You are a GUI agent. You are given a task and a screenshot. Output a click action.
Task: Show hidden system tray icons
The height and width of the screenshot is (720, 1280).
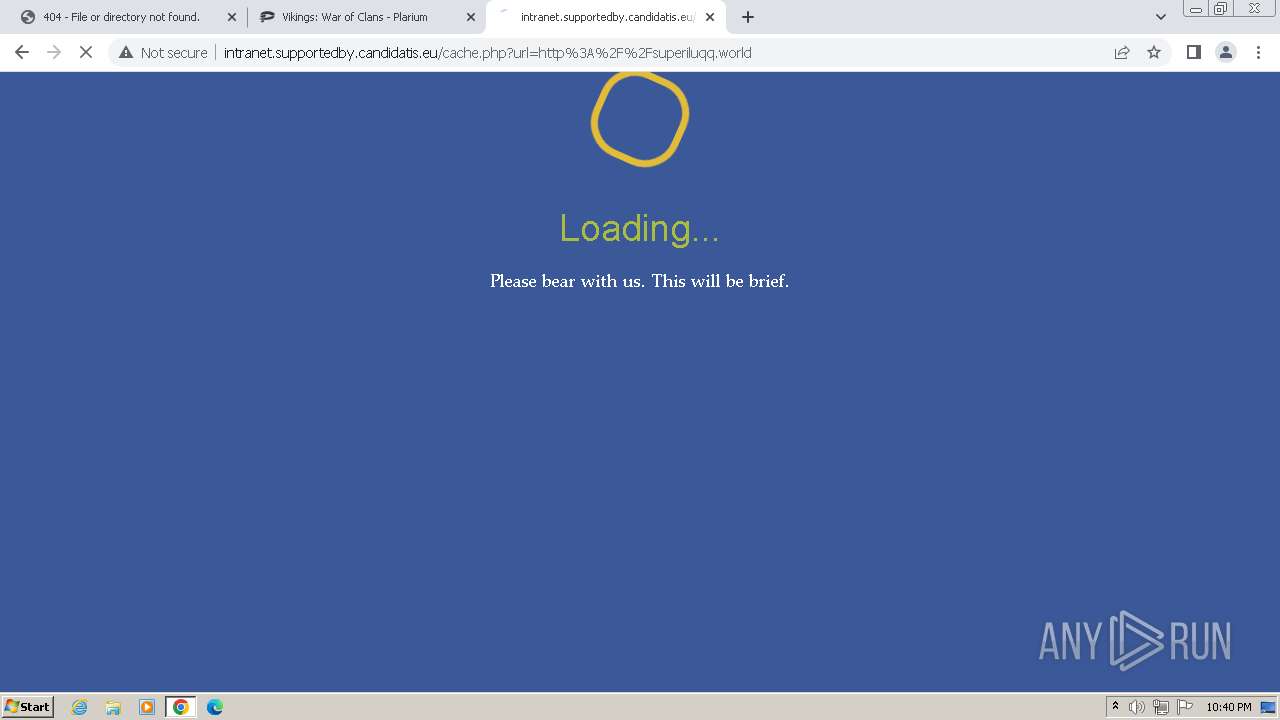[1115, 707]
